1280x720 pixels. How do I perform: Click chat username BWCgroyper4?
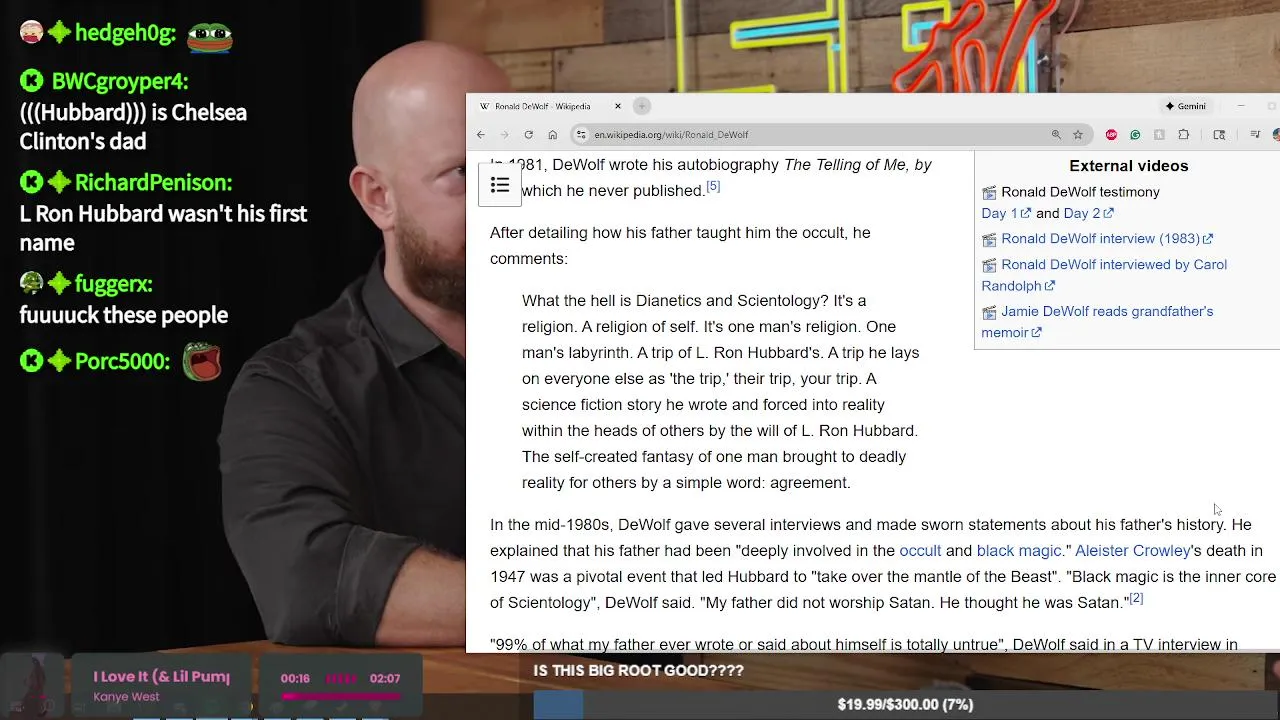tap(120, 81)
